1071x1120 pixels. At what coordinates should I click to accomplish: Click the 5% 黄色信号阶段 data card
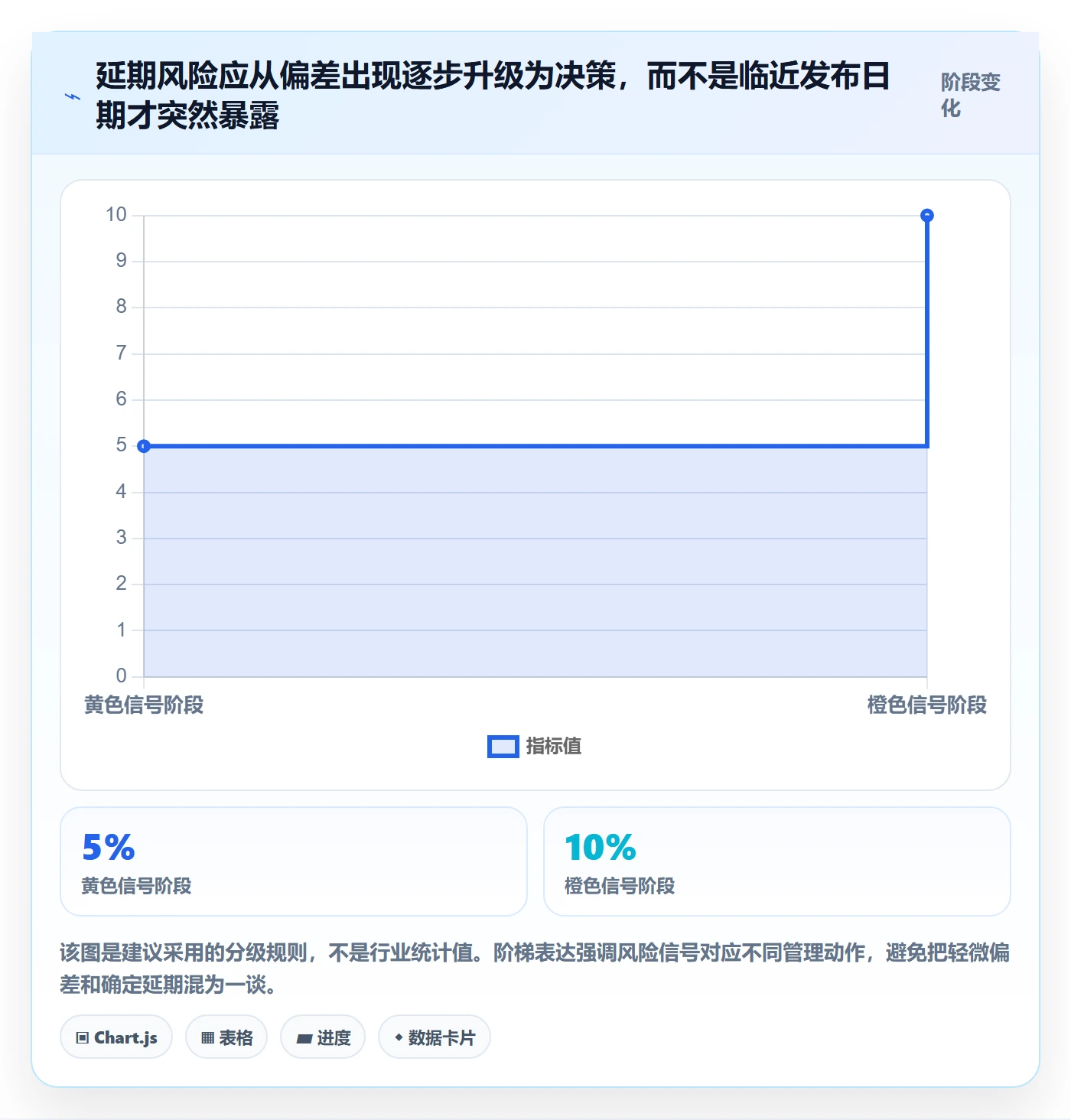294,861
